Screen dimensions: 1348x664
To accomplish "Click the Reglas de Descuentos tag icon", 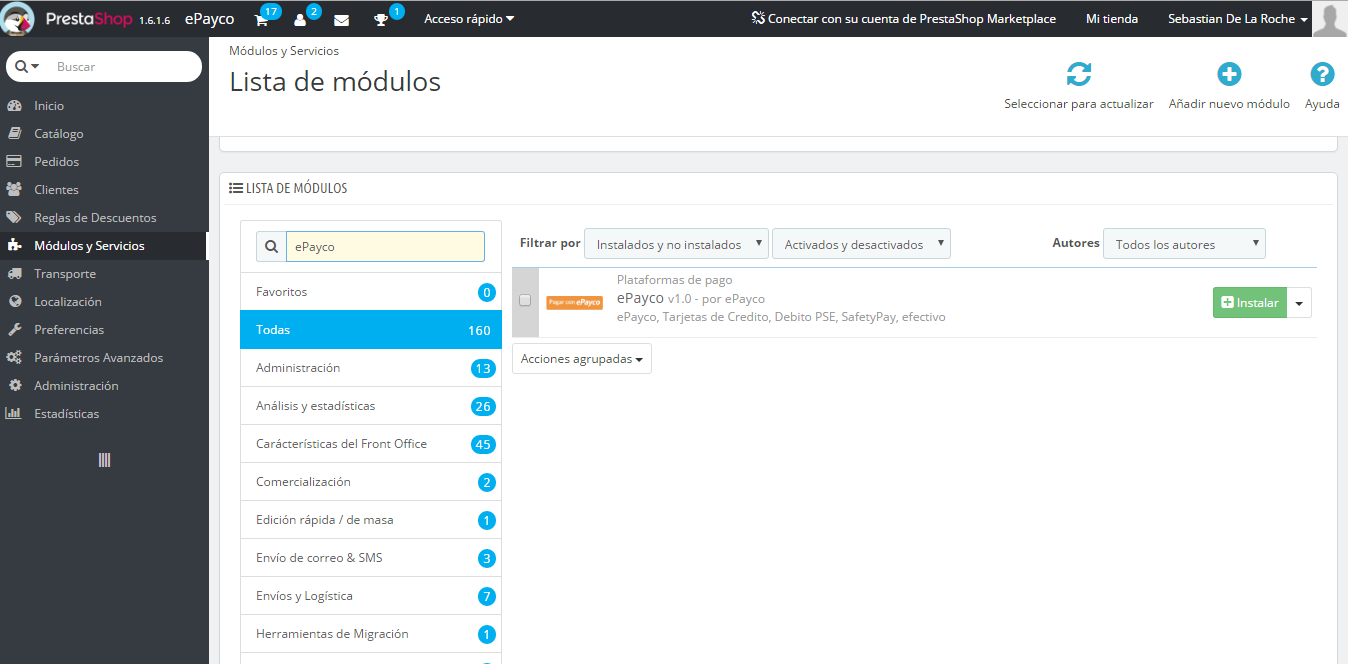I will pos(14,217).
